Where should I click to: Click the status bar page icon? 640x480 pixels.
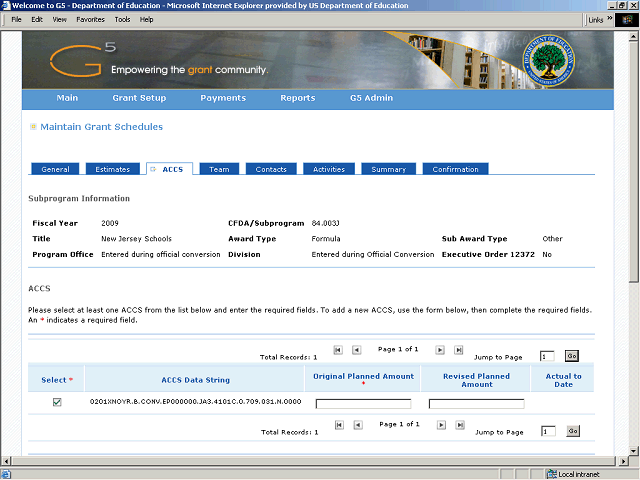click(x=6, y=474)
